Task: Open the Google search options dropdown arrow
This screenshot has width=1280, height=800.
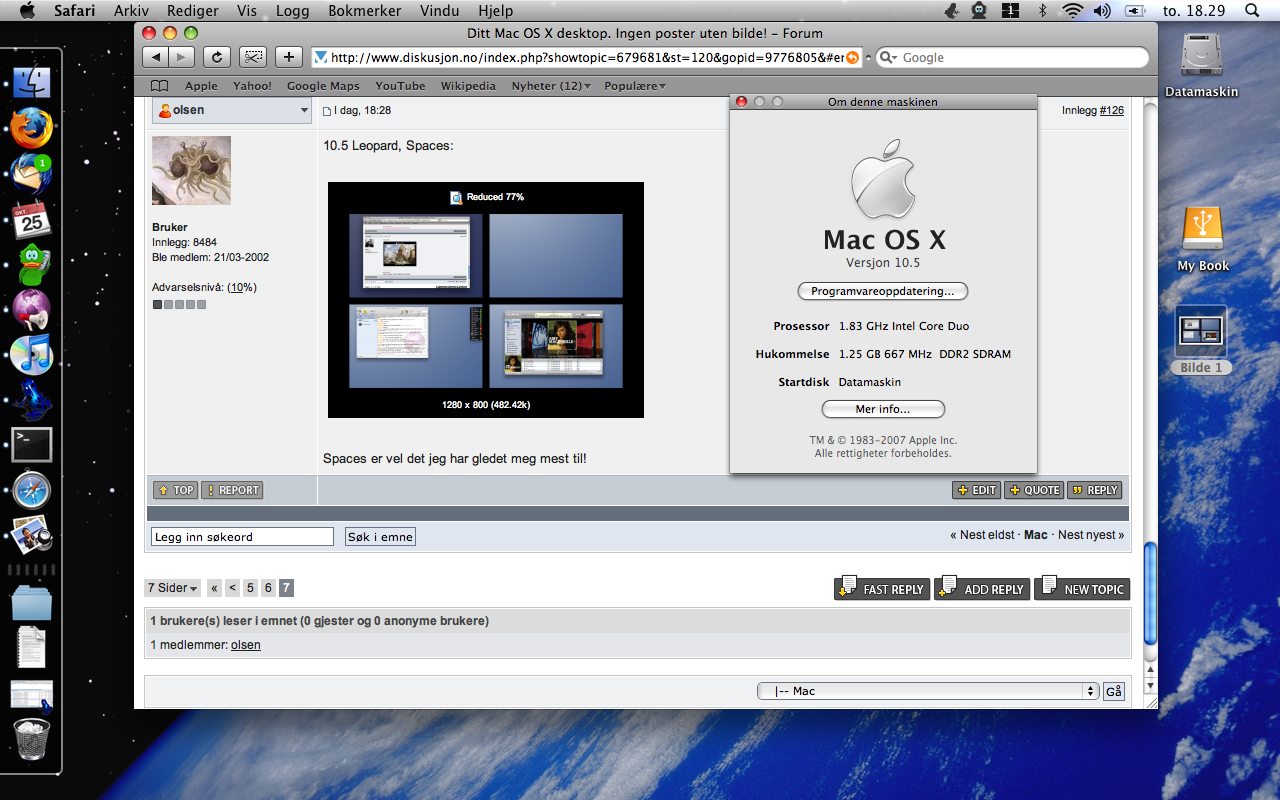Action: (887, 58)
